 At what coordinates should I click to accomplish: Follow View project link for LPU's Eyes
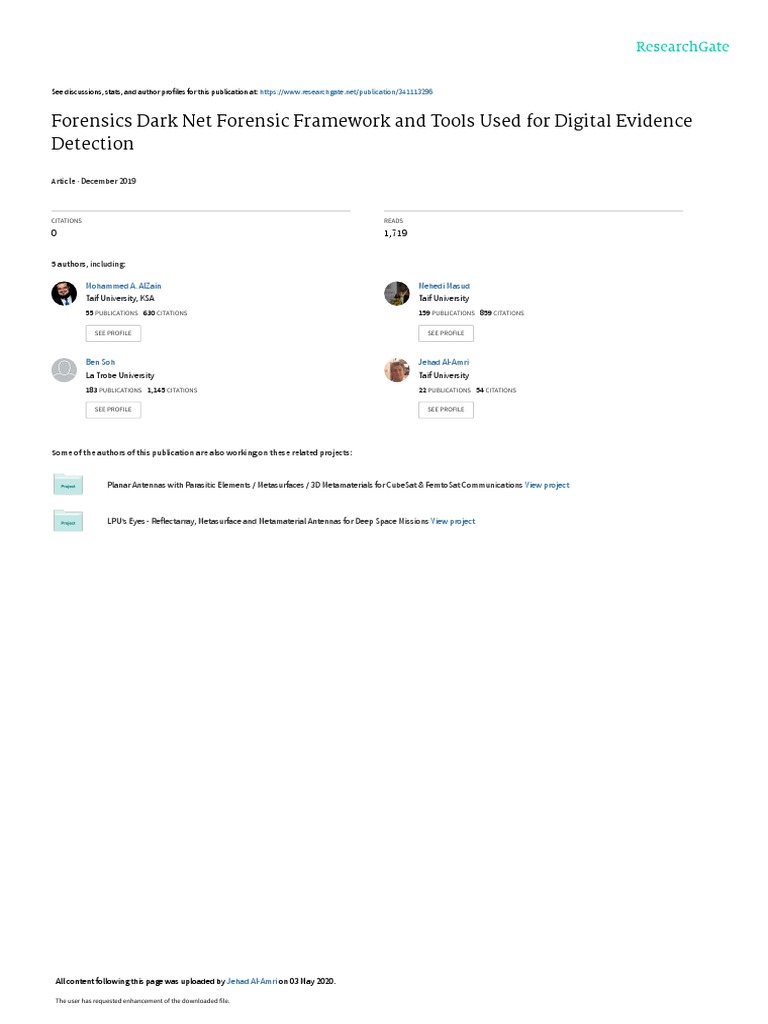tap(453, 521)
